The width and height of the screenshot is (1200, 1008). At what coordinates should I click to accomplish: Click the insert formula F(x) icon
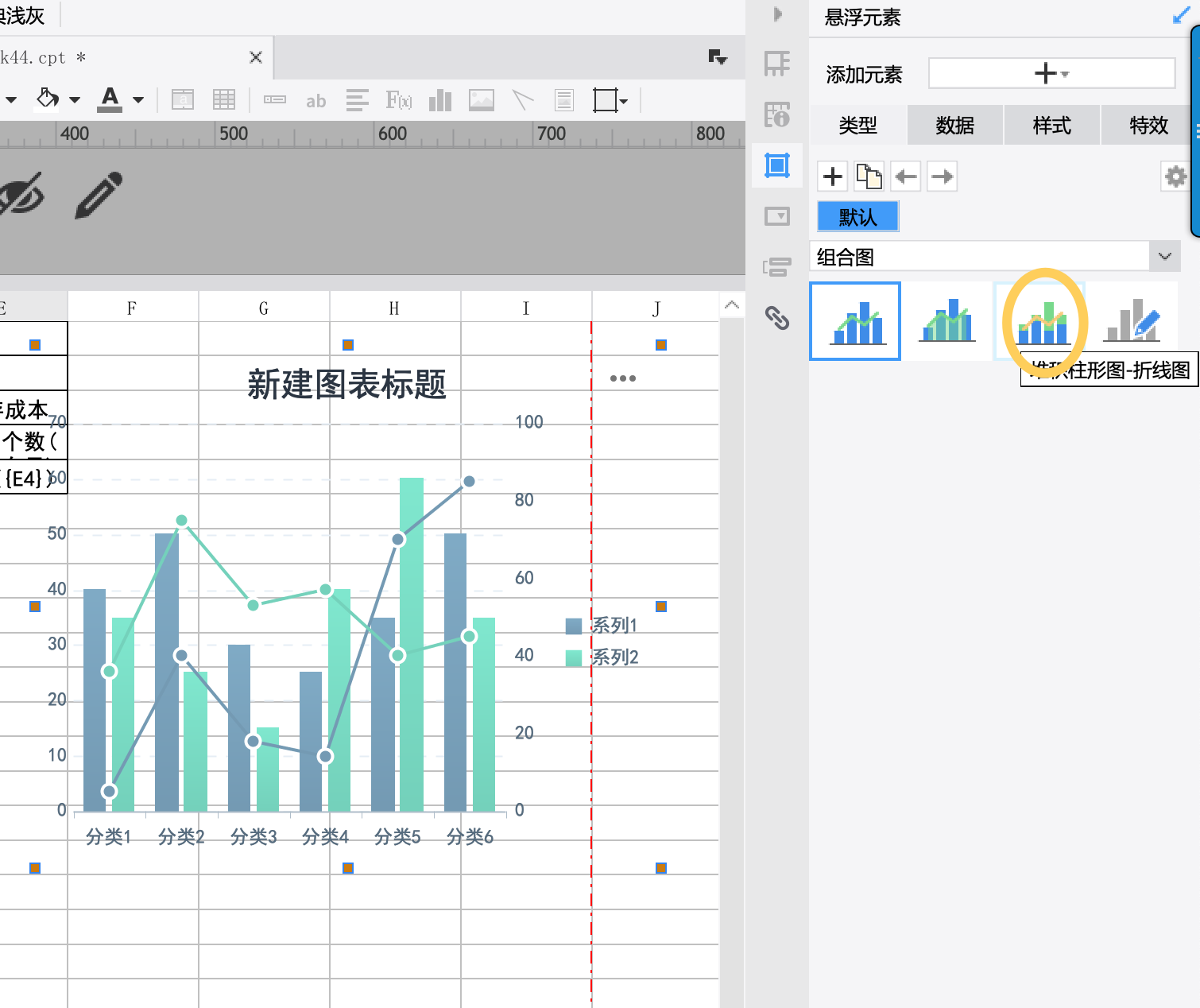398,100
